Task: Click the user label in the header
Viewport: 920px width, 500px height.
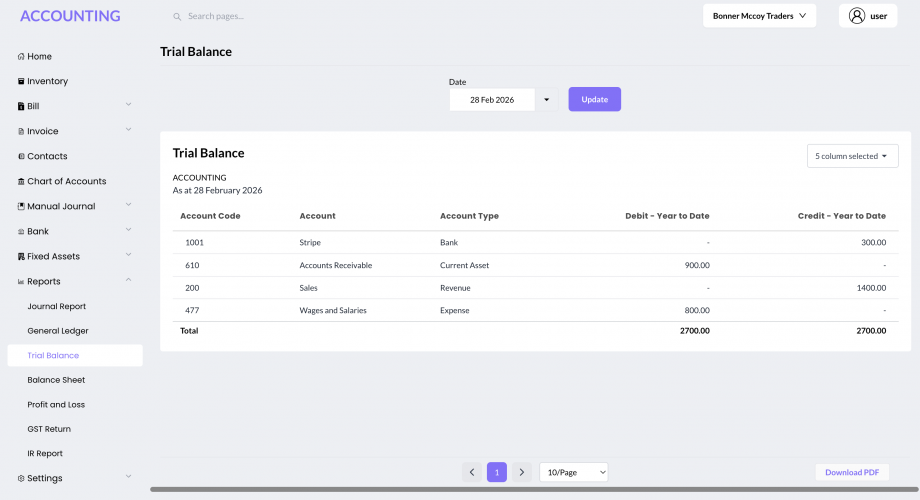Action: 878,16
